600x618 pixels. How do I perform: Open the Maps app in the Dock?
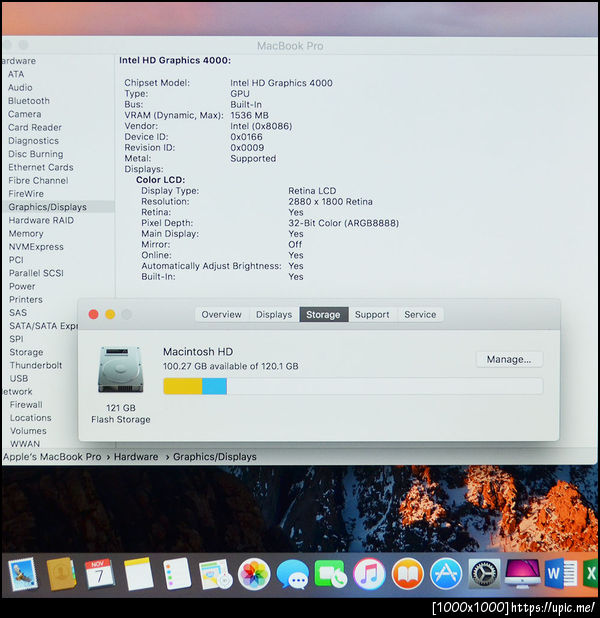215,574
